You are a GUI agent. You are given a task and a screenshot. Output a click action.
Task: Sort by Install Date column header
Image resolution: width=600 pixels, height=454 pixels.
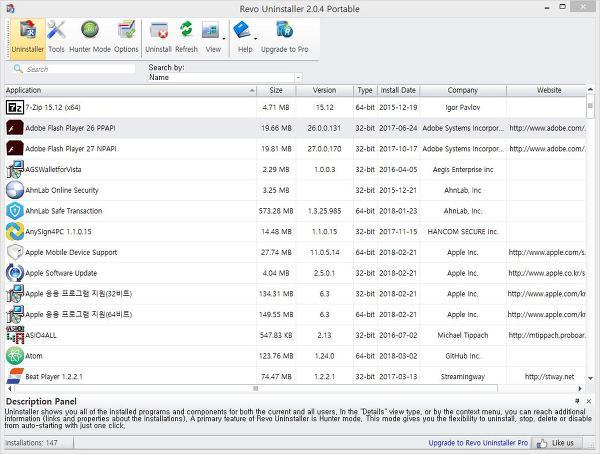click(398, 90)
